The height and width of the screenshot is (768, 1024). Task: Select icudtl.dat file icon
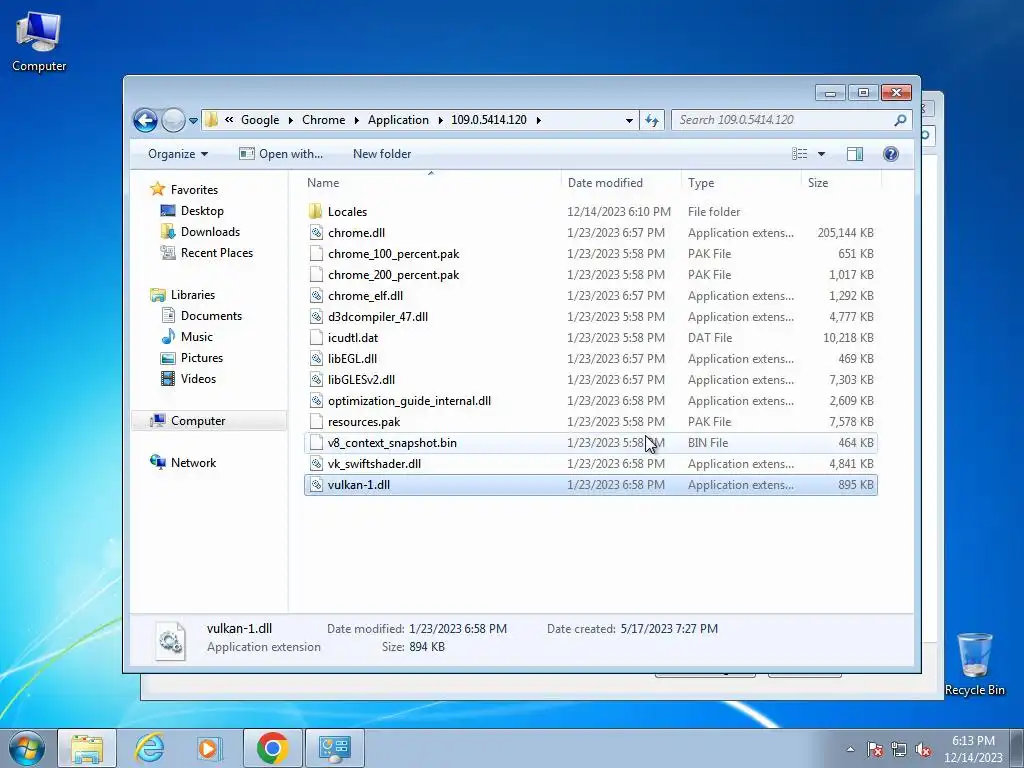tap(316, 338)
